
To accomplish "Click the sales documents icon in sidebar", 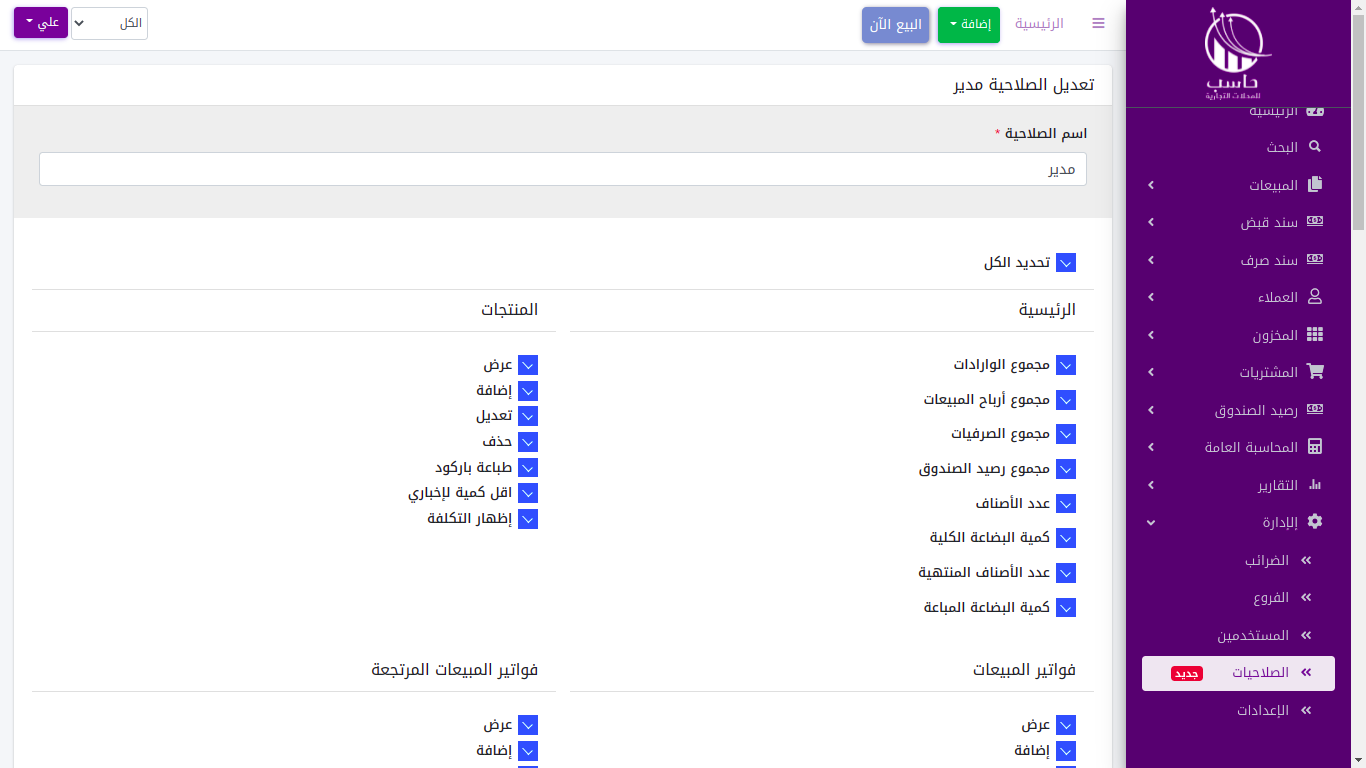I will coord(1315,185).
